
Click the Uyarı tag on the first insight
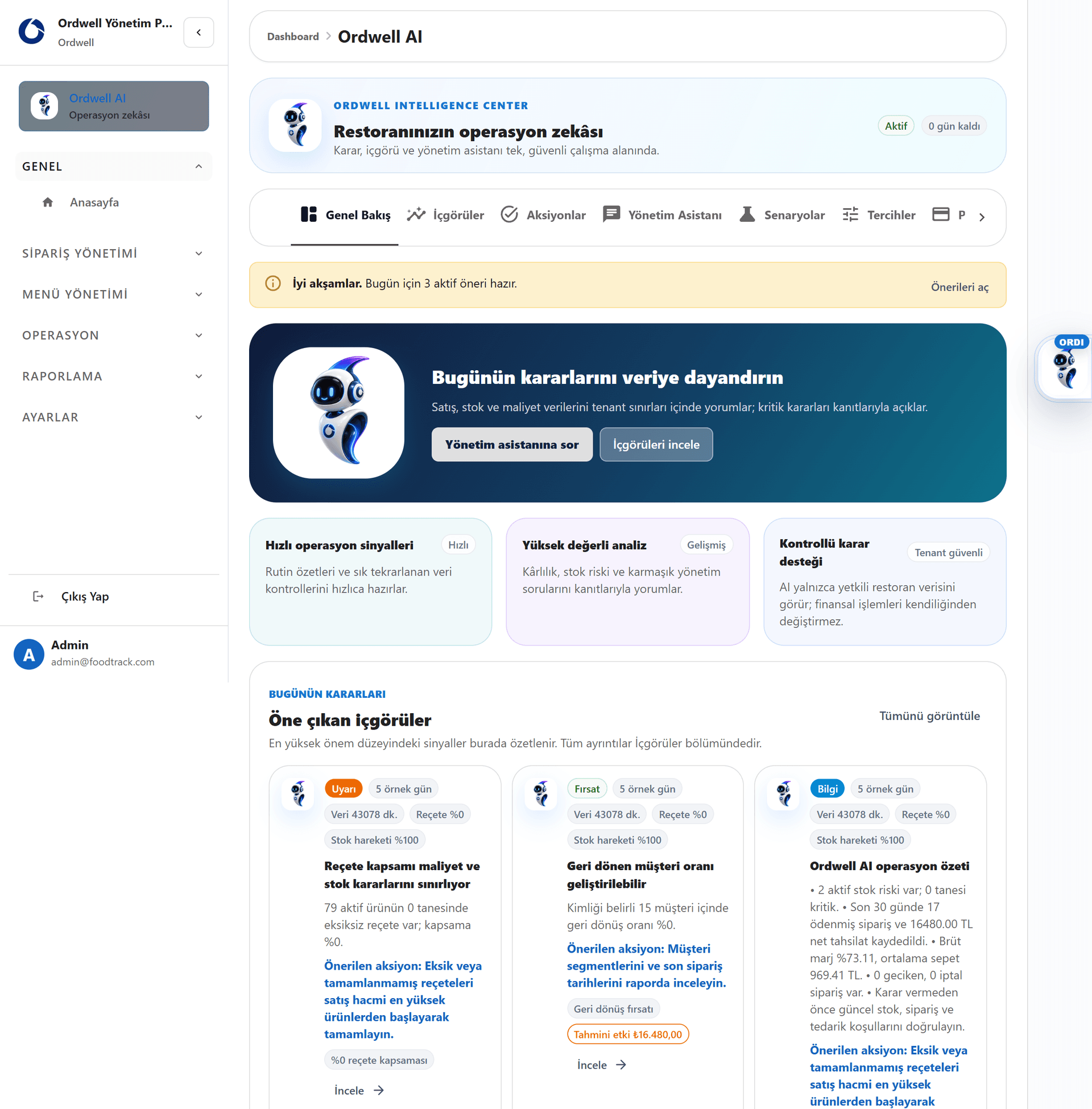click(344, 789)
